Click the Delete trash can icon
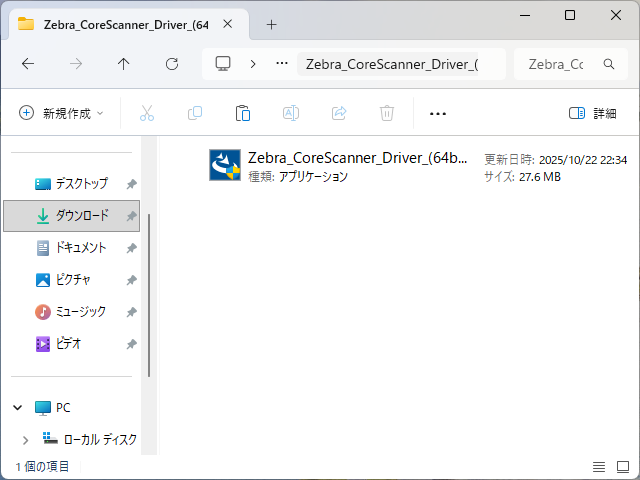This screenshot has width=640, height=480. [387, 113]
